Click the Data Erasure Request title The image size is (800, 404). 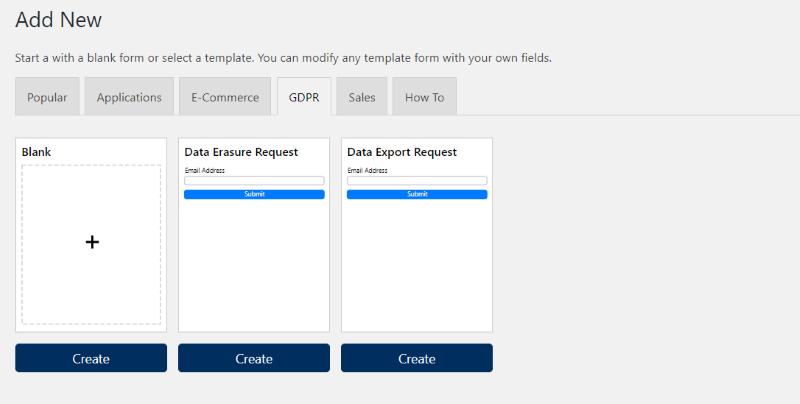point(241,152)
